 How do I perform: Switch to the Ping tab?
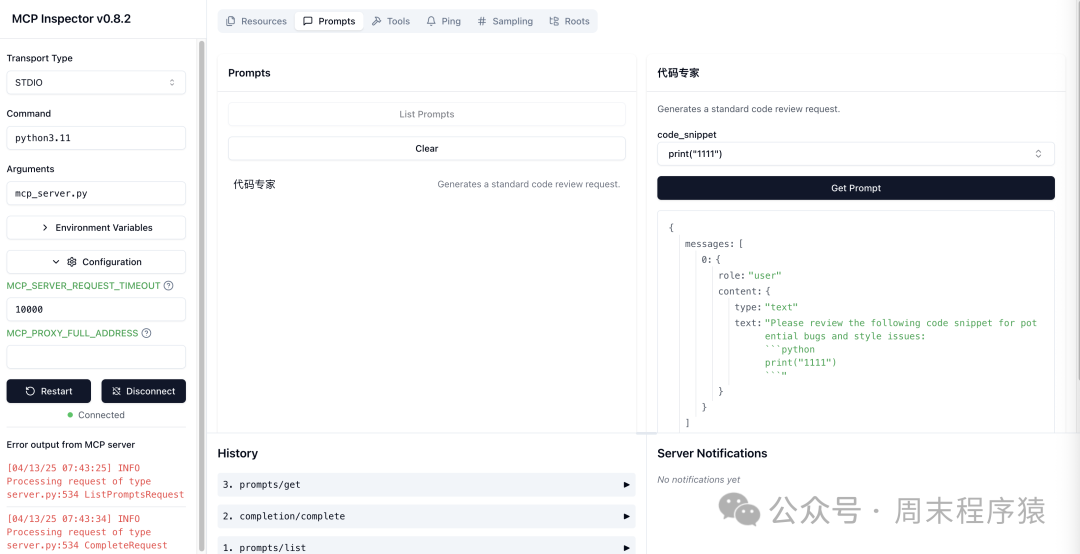(444, 21)
